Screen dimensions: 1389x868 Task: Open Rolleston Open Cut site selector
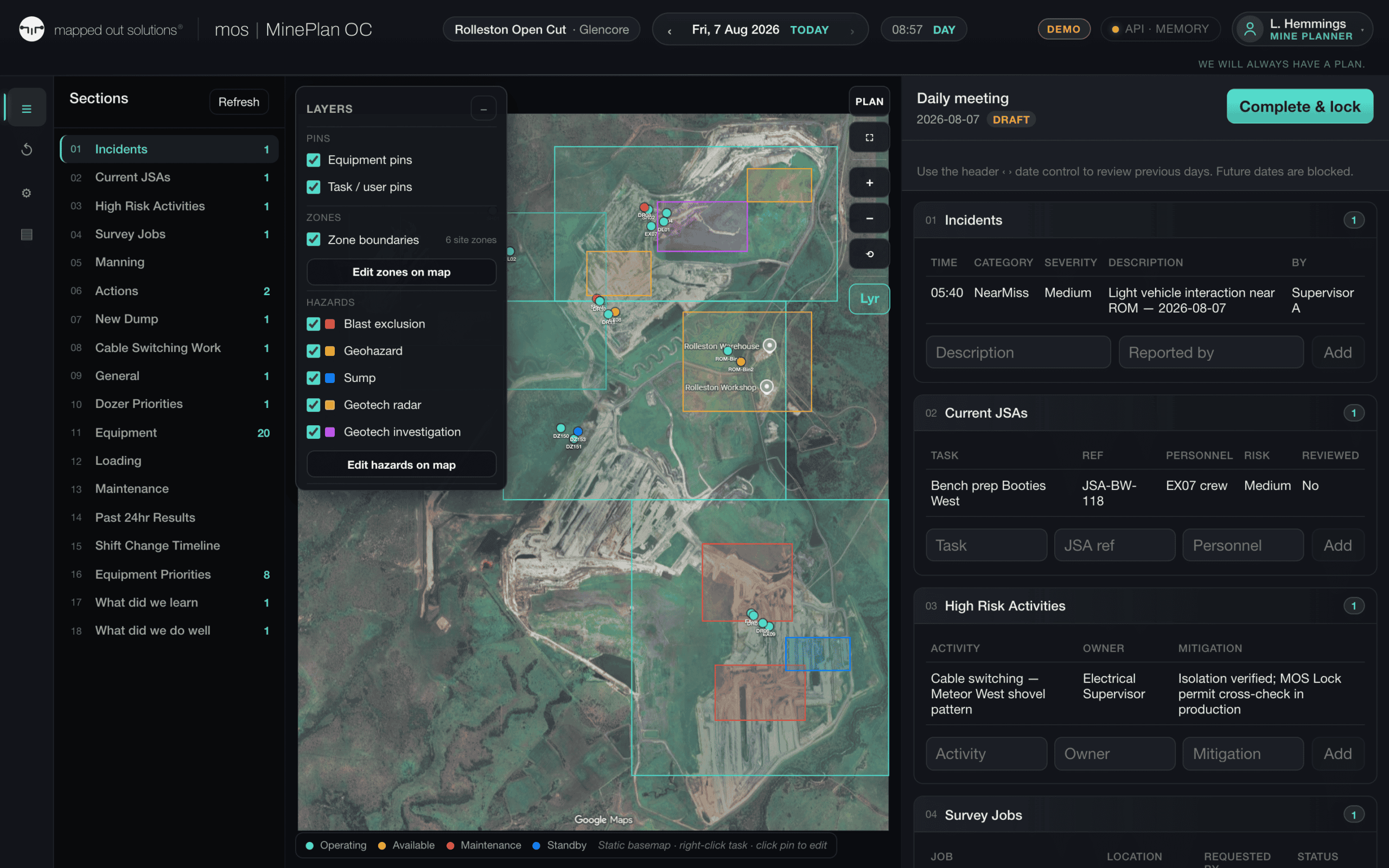[541, 29]
